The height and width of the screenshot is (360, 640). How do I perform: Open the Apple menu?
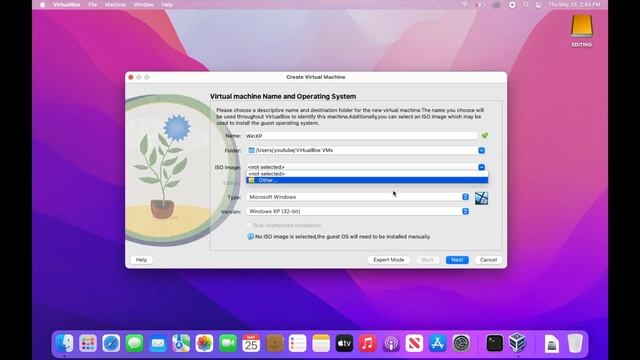42,4
